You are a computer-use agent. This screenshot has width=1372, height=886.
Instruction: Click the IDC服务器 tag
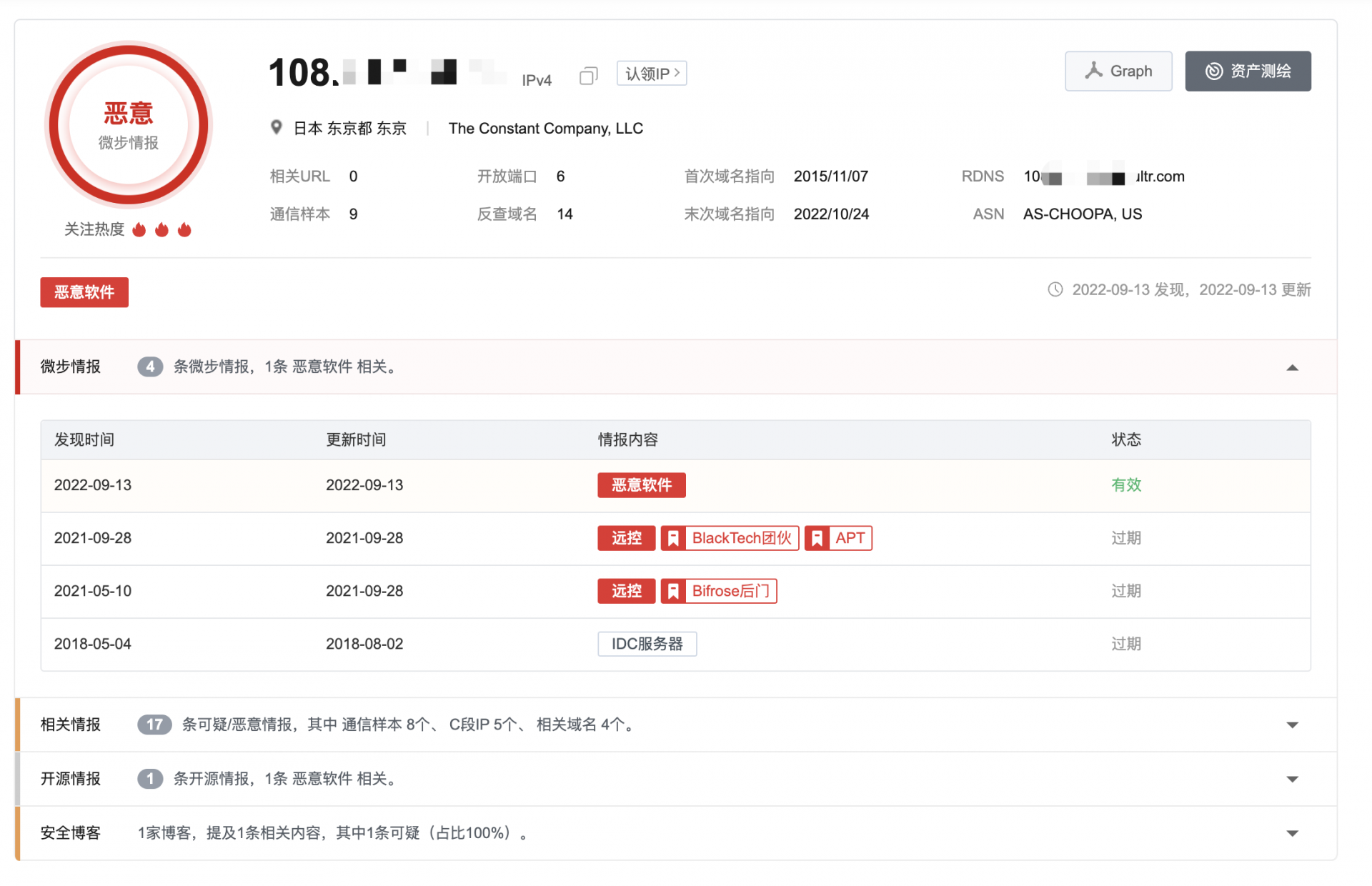647,644
